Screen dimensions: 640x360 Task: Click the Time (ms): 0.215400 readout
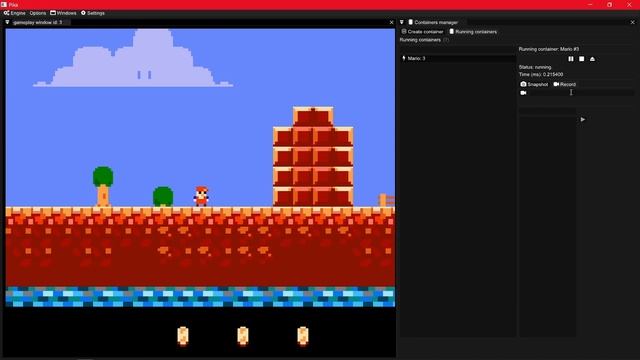pos(541,74)
